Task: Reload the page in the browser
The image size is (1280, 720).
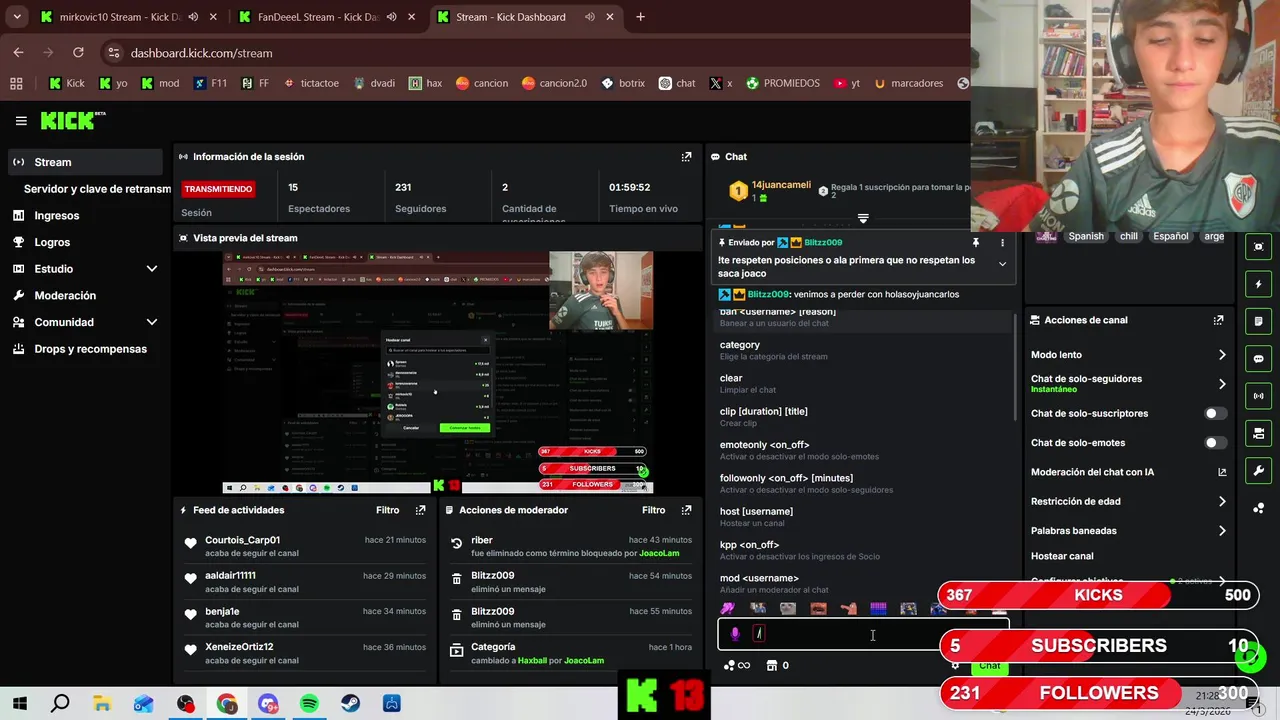Action: point(78,53)
